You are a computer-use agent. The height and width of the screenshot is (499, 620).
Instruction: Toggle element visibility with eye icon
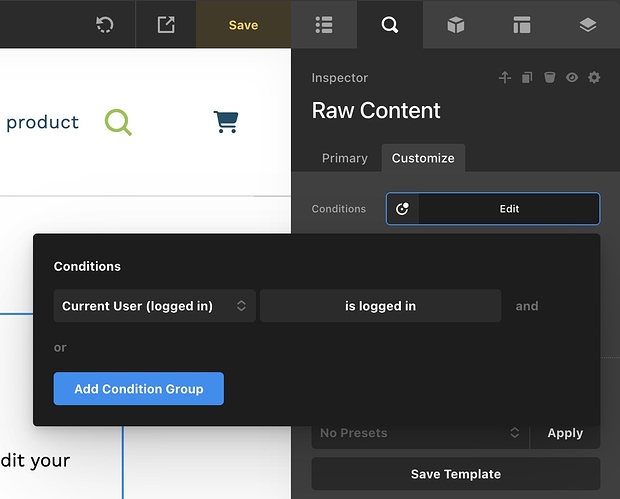[x=571, y=78]
